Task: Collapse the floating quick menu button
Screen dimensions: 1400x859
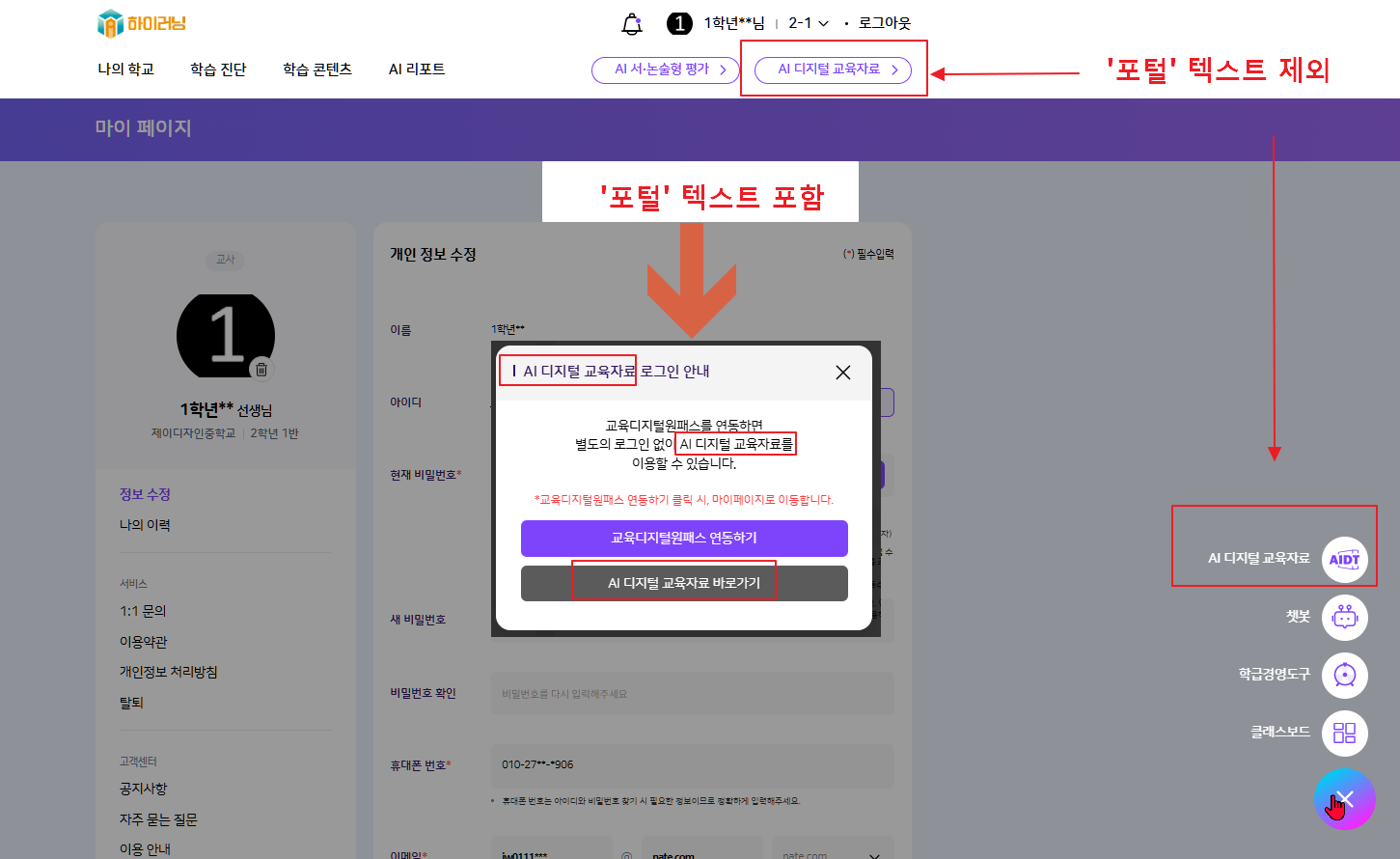Action: tap(1345, 798)
